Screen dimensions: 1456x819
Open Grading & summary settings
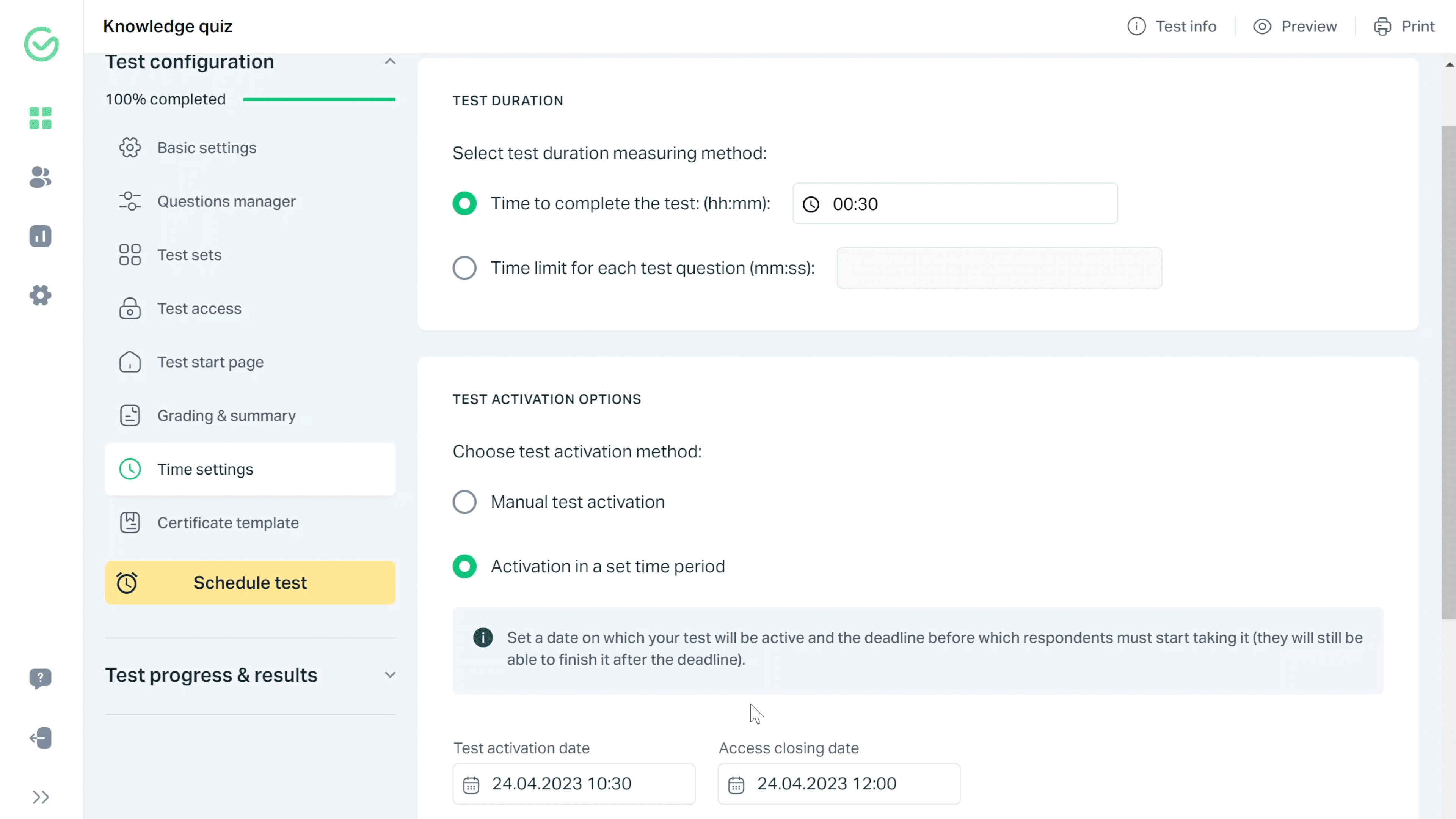[226, 416]
